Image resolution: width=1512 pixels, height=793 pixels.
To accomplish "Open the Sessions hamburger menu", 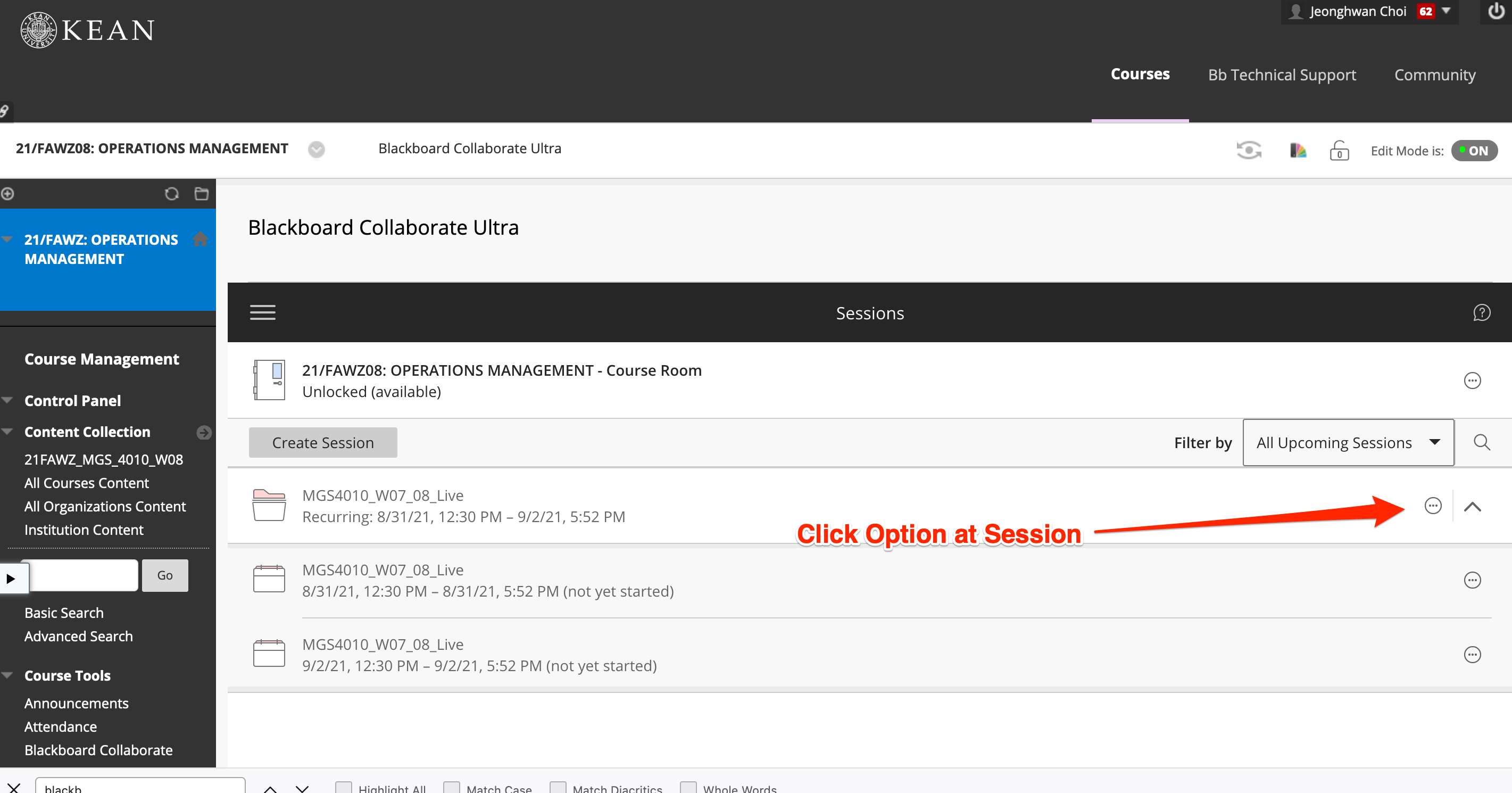I will click(262, 312).
